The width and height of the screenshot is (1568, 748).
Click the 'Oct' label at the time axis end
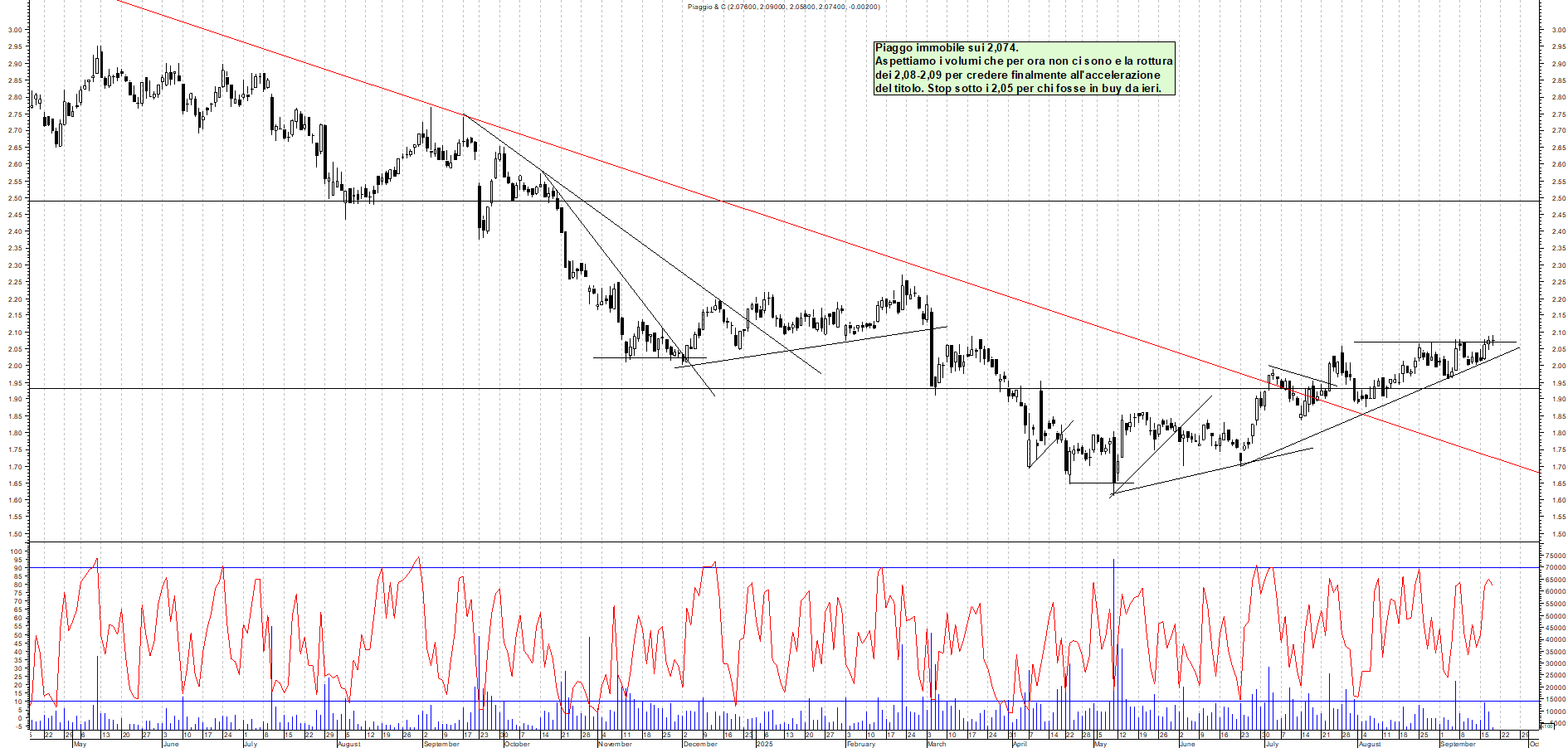click(x=1534, y=744)
